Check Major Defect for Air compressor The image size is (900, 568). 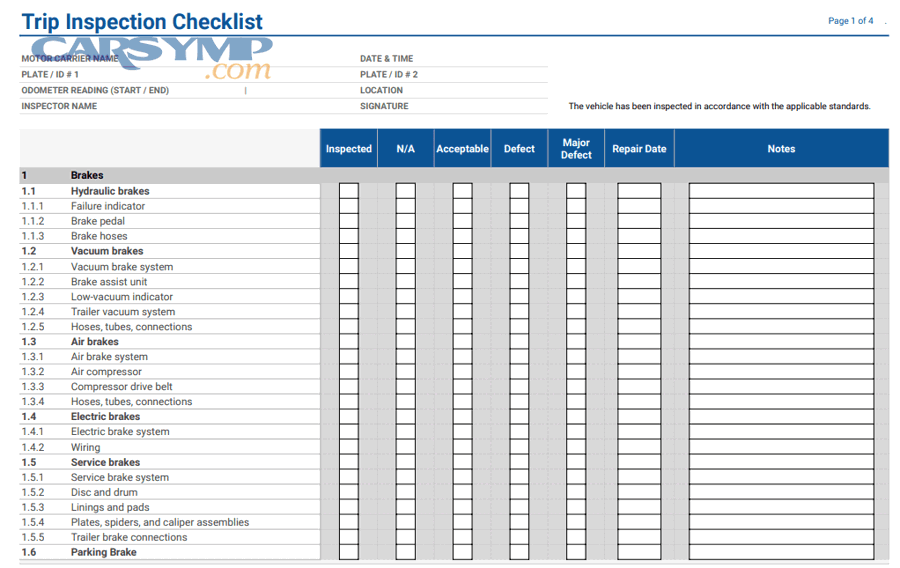(576, 372)
